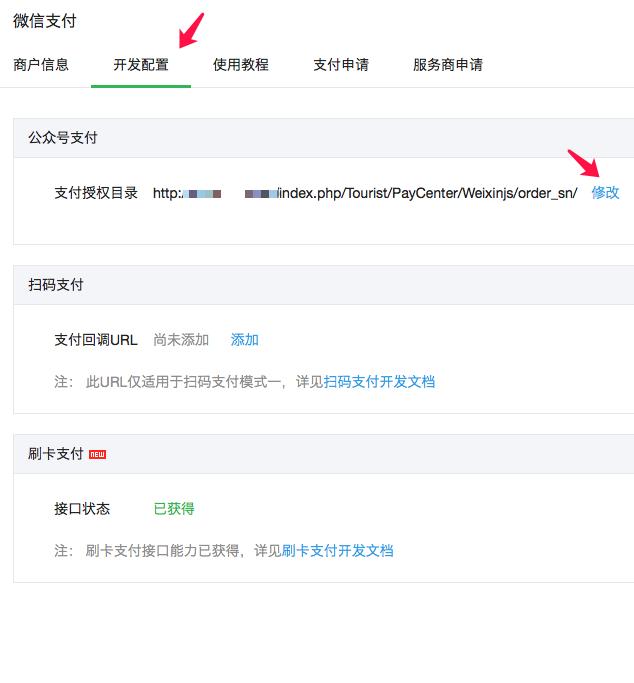Click the 微信支付 page title
The width and height of the screenshot is (634, 683).
(45, 20)
